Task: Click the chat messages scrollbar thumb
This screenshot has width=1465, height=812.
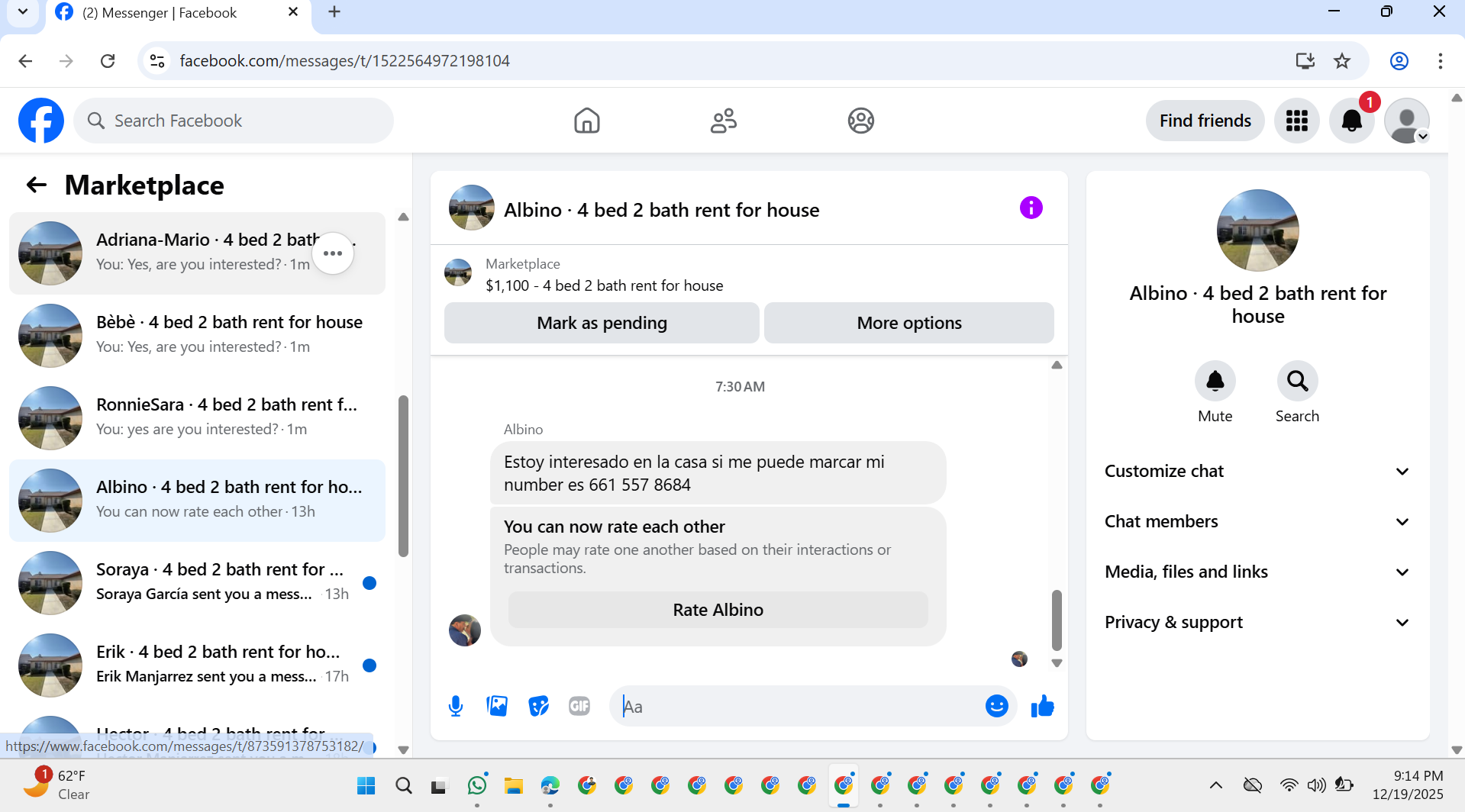Action: click(1057, 620)
